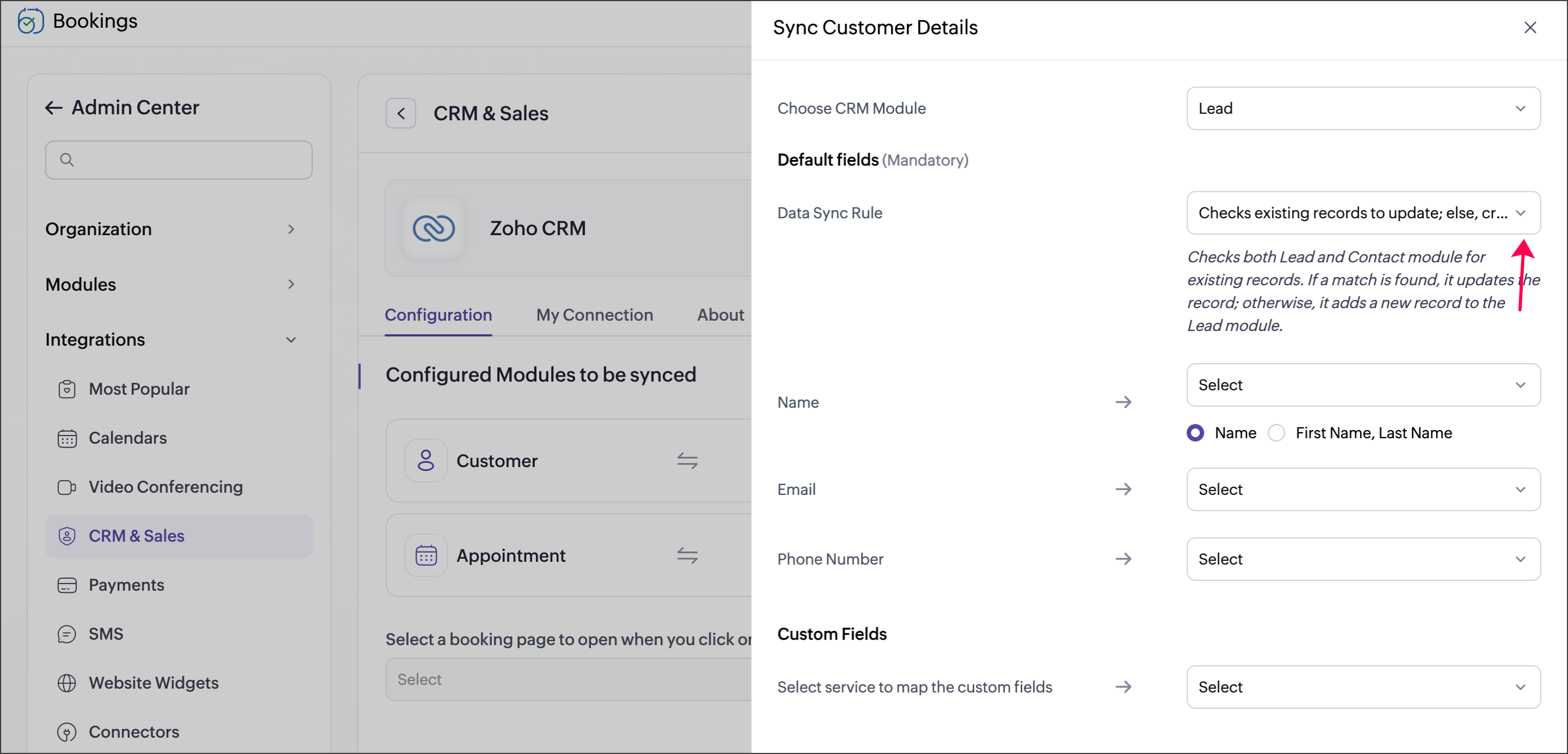This screenshot has width=1568, height=754.
Task: Open Calendars integration in sidebar
Action: [127, 438]
